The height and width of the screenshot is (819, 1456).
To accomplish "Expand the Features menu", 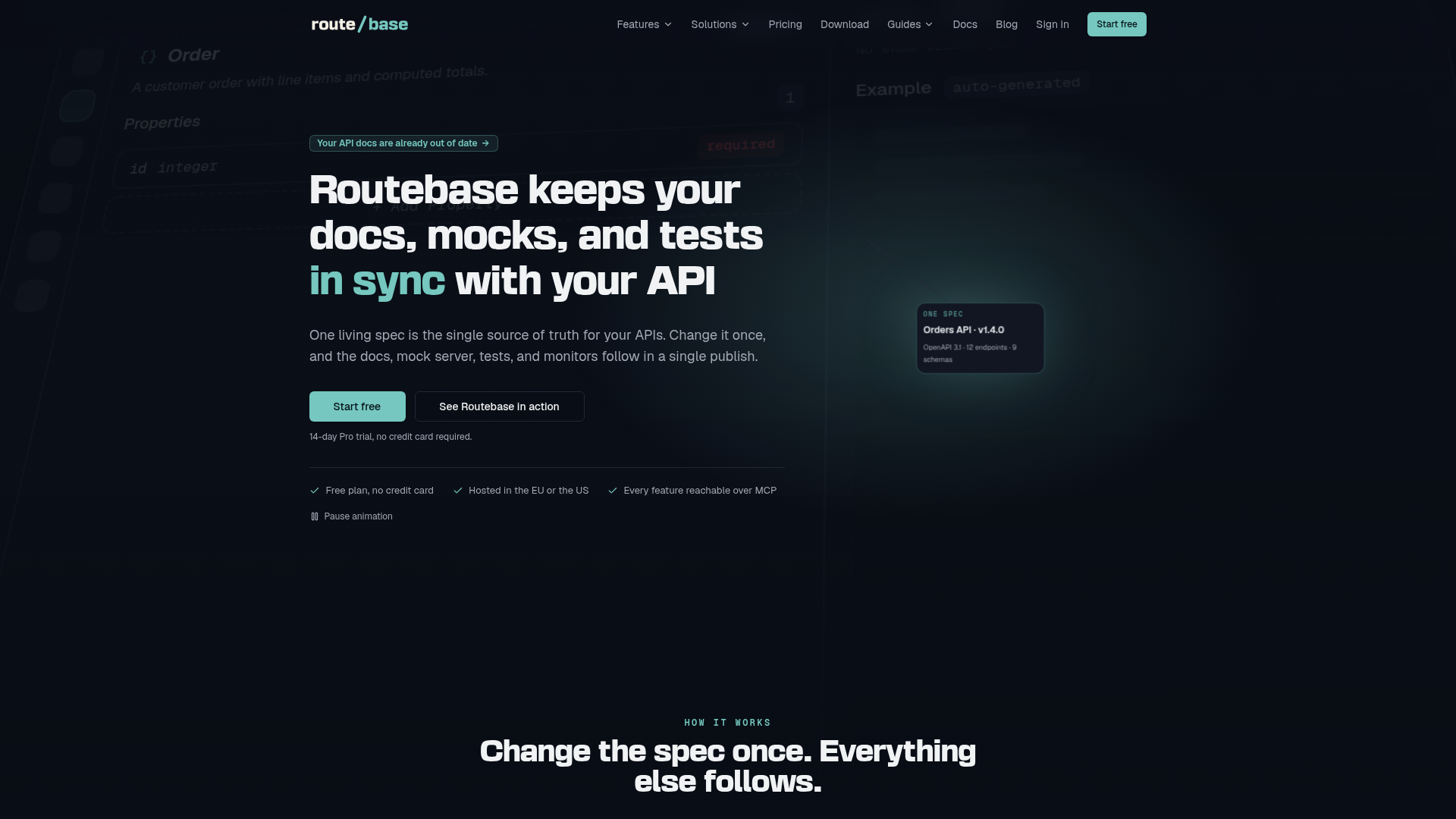I will pyautogui.click(x=644, y=24).
